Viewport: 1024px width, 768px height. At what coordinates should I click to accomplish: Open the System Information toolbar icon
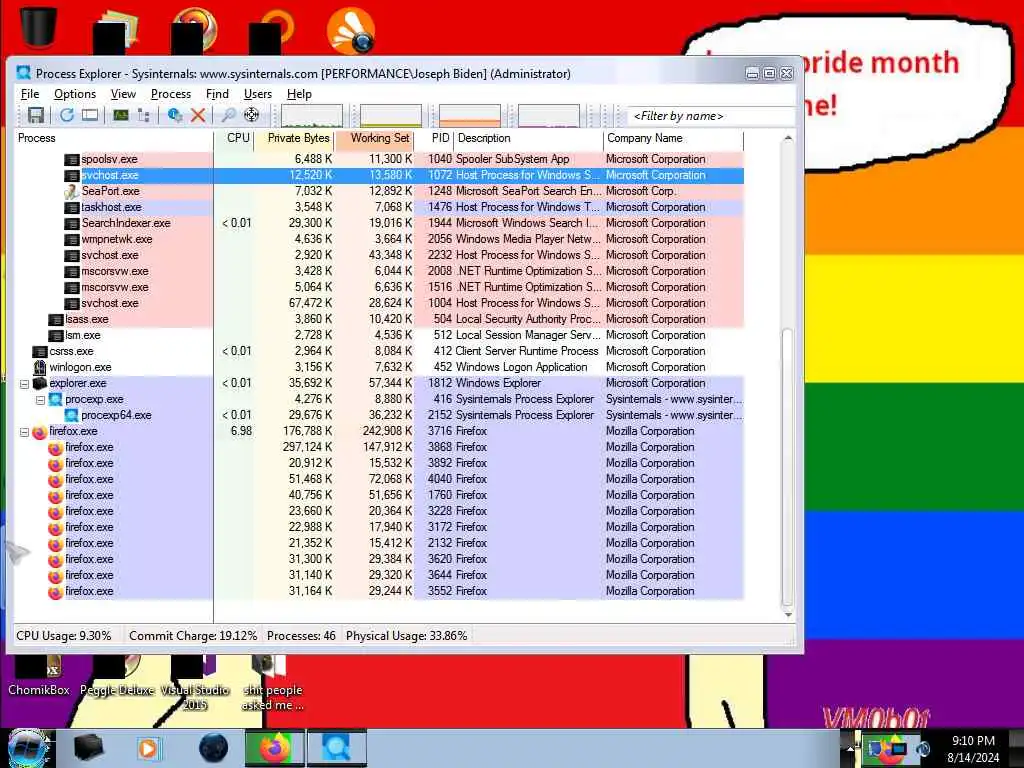(121, 116)
